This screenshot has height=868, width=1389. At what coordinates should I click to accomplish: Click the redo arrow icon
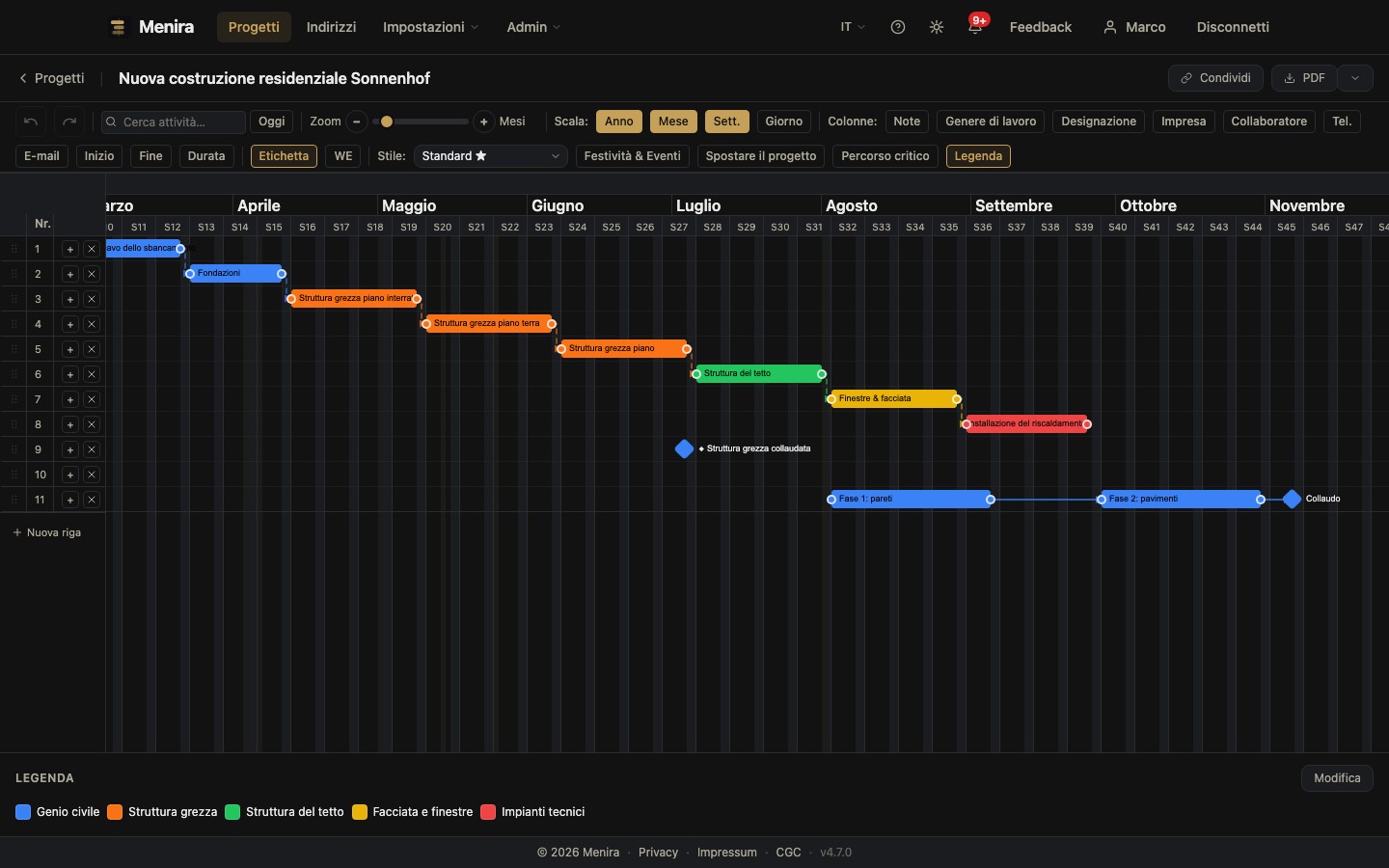tap(69, 122)
